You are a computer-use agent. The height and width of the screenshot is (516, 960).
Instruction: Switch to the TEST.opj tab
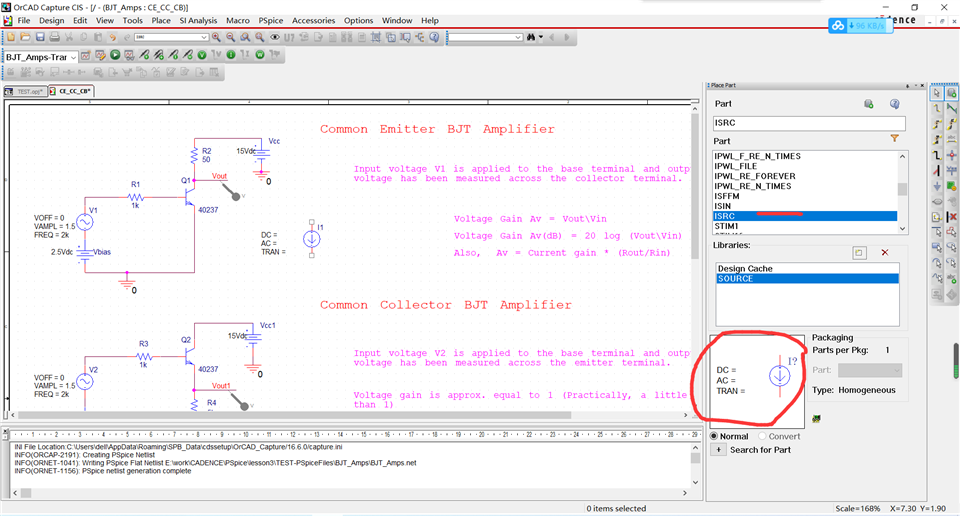[x=25, y=91]
